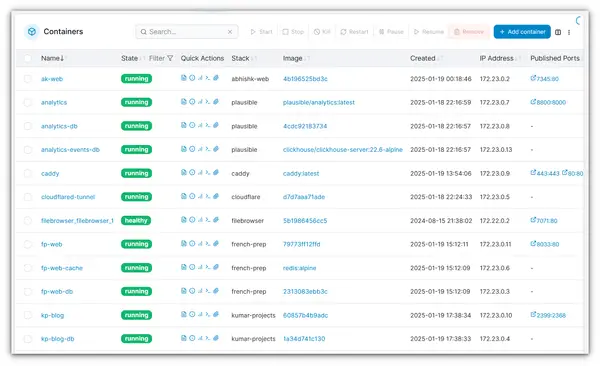Image resolution: width=600 pixels, height=366 pixels.
Task: Open the plausible/analytics:latest image link
Action: tap(319, 102)
